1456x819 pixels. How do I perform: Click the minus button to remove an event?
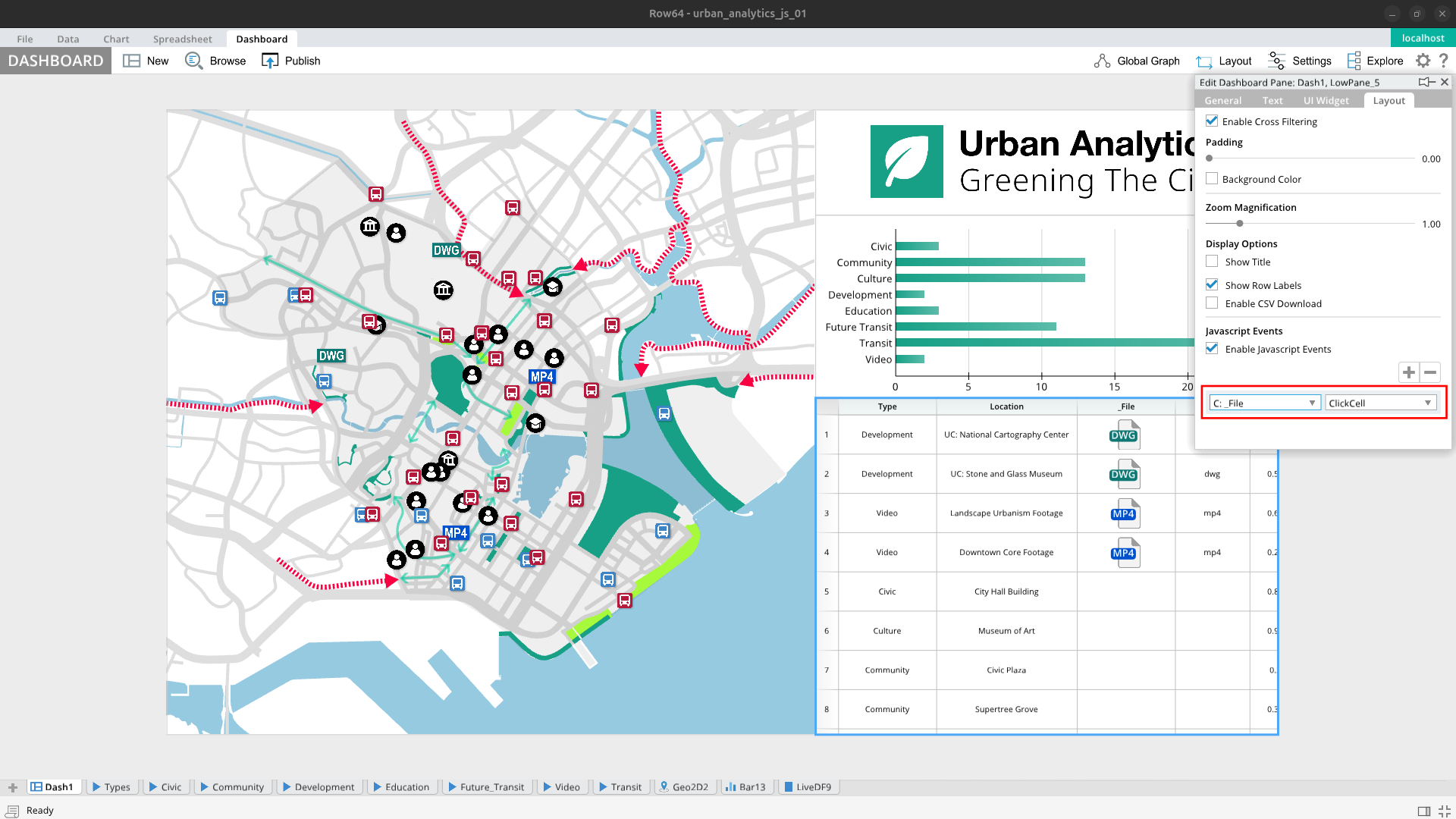(x=1430, y=372)
